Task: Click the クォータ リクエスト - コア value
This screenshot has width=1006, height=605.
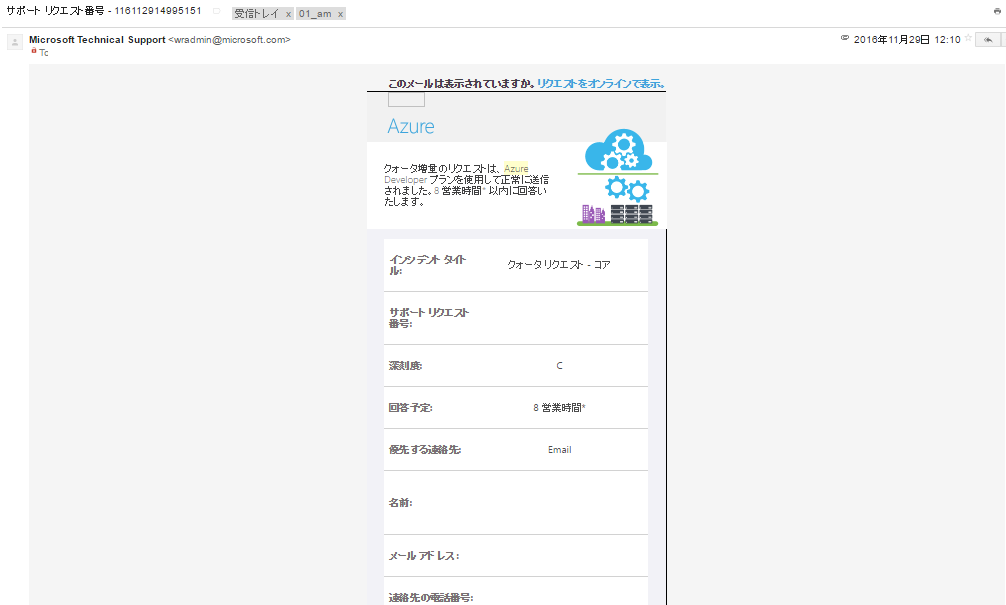Action: coord(559,264)
